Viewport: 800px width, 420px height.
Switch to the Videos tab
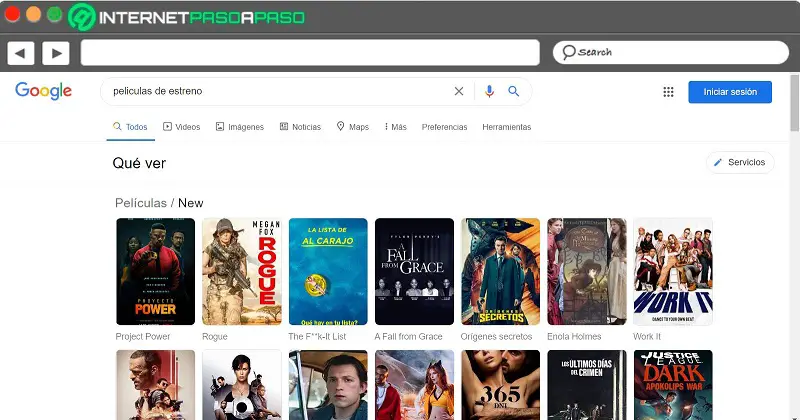pos(182,127)
